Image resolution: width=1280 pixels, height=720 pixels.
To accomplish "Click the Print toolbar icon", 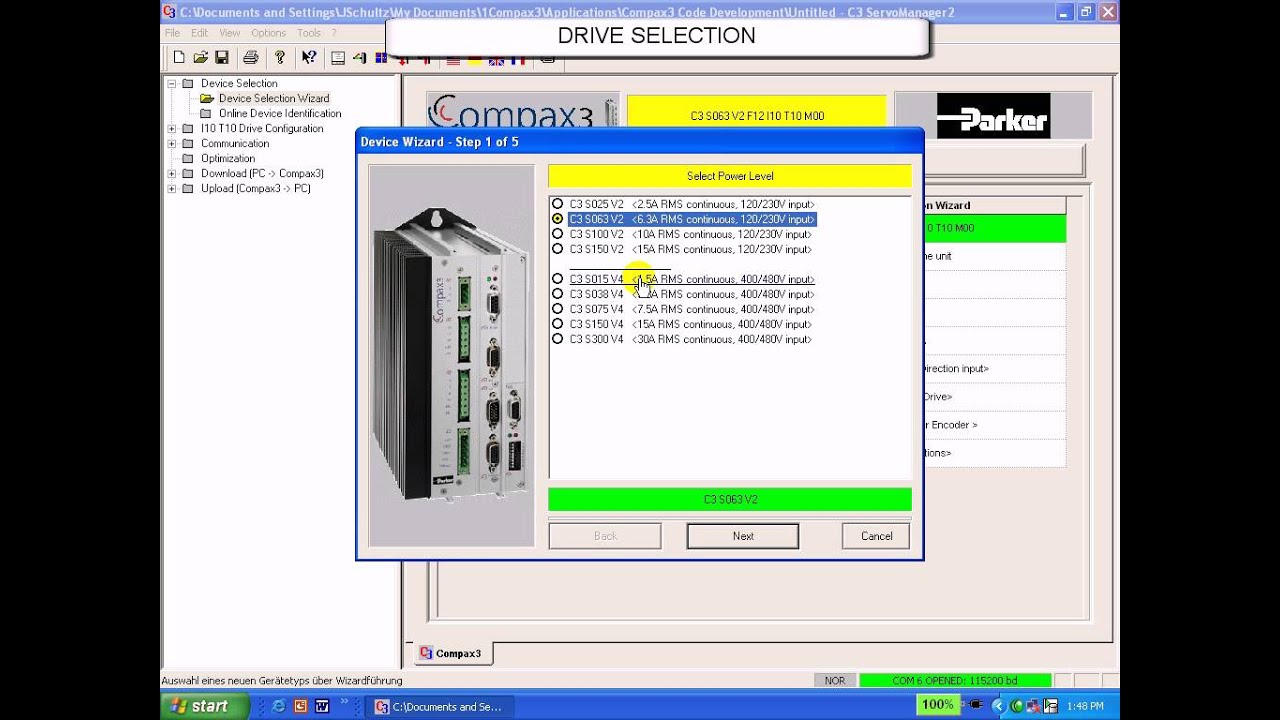I will tap(251, 58).
